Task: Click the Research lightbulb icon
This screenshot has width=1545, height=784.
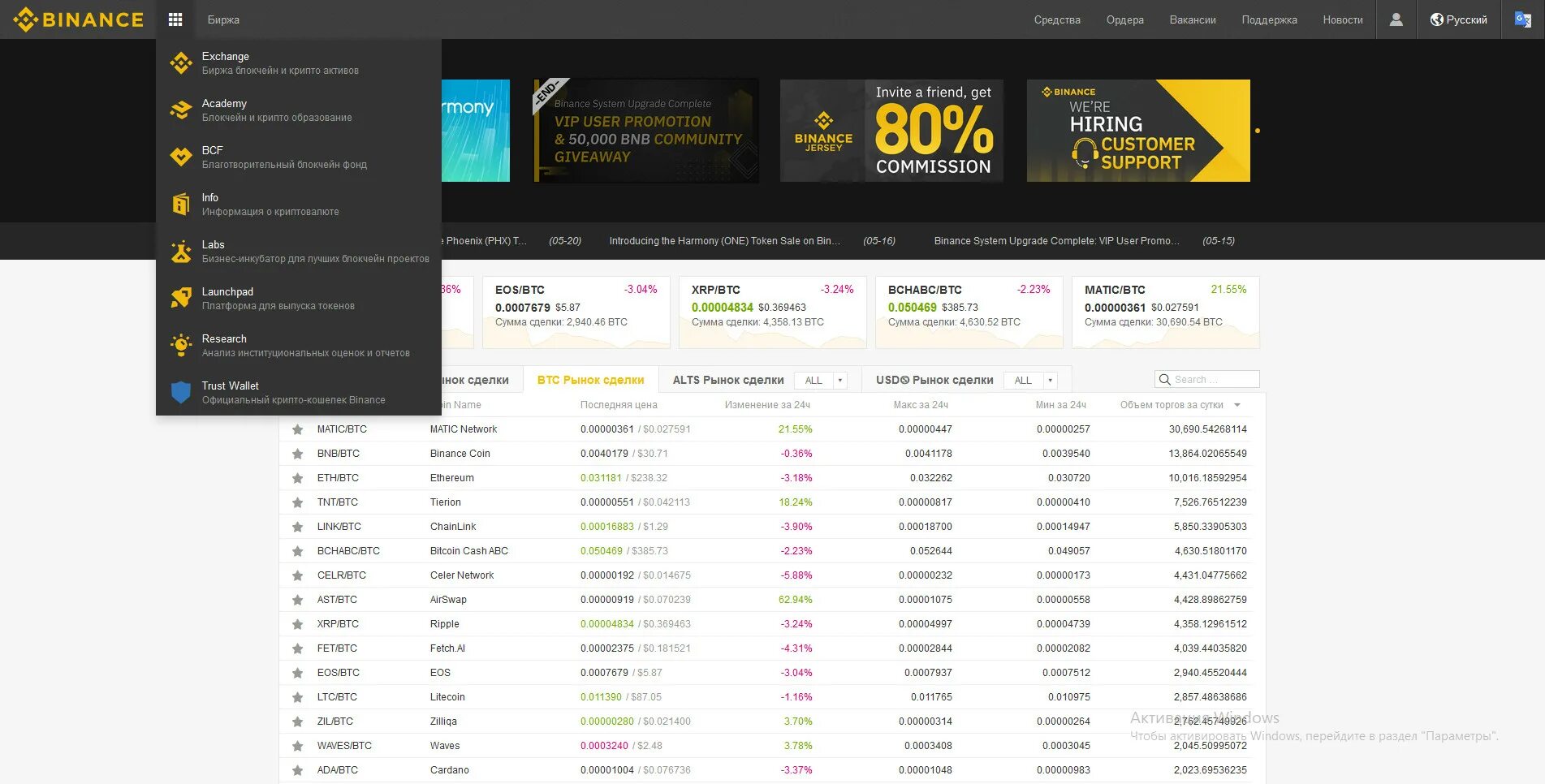Action: (181, 346)
